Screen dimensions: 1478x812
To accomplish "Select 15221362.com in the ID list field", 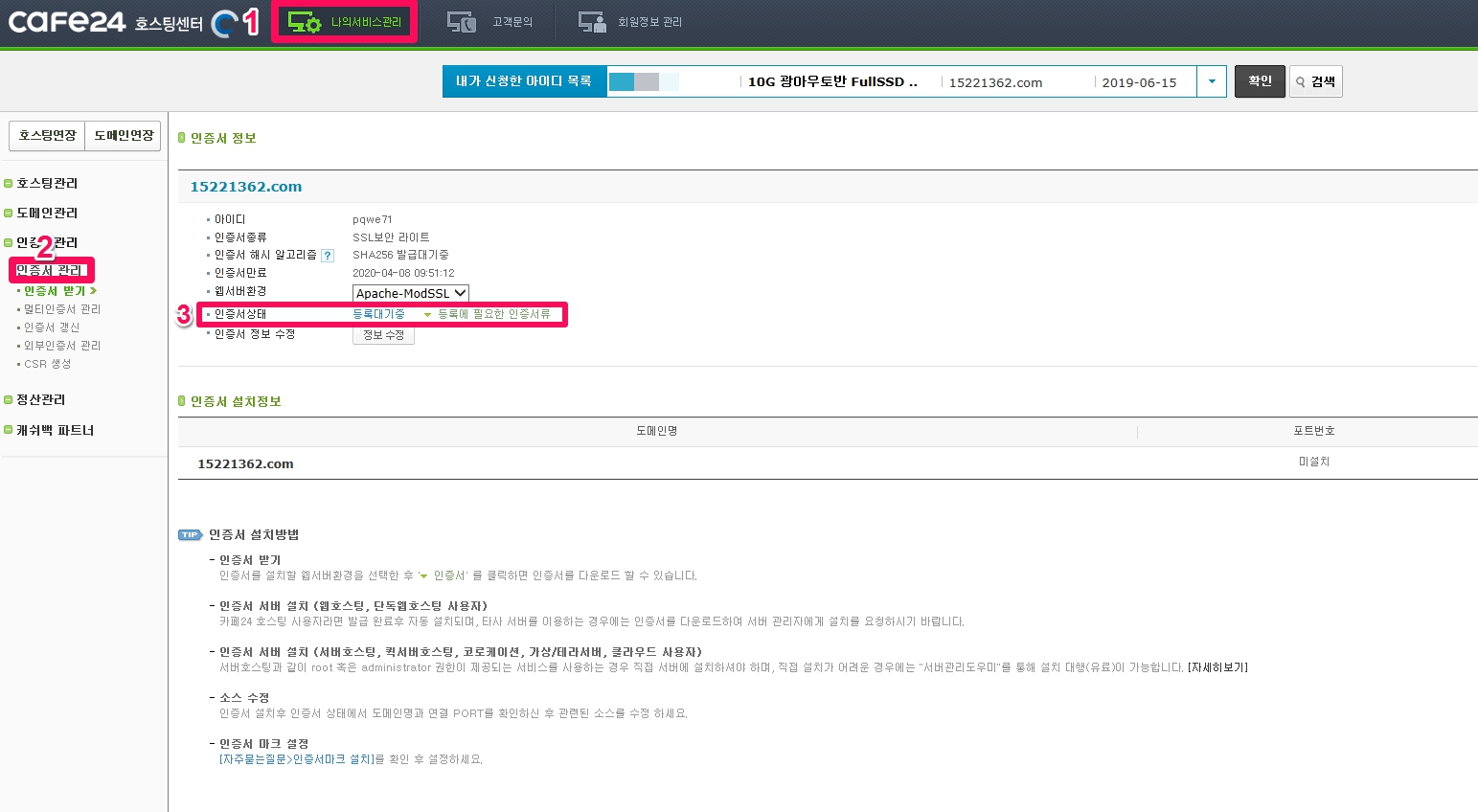I will click(x=995, y=82).
